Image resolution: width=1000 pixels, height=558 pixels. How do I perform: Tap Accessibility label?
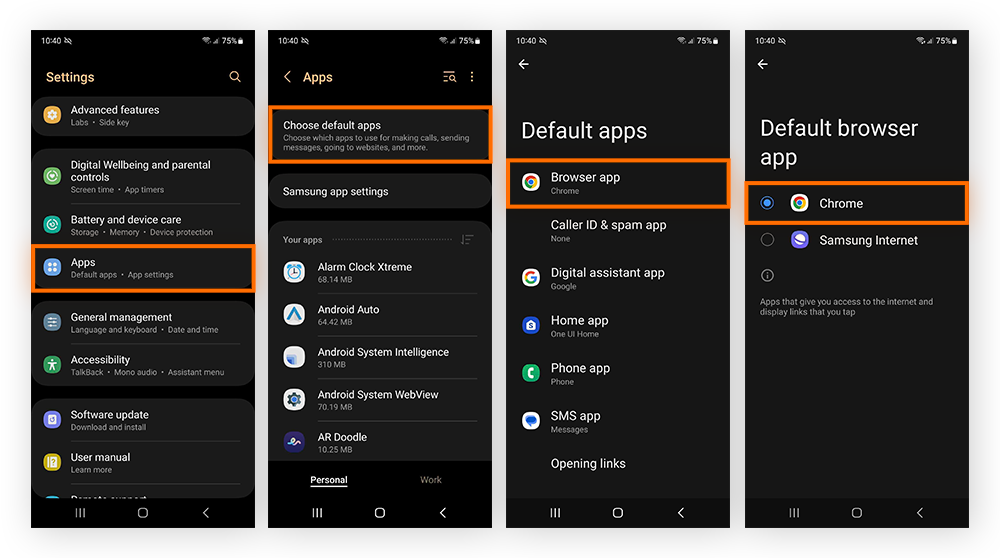coord(100,360)
